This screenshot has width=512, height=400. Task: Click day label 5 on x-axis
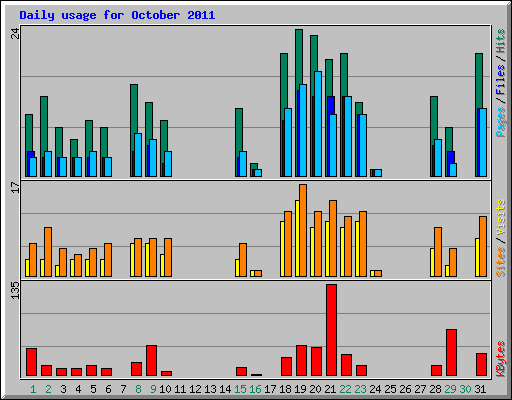coord(93,389)
